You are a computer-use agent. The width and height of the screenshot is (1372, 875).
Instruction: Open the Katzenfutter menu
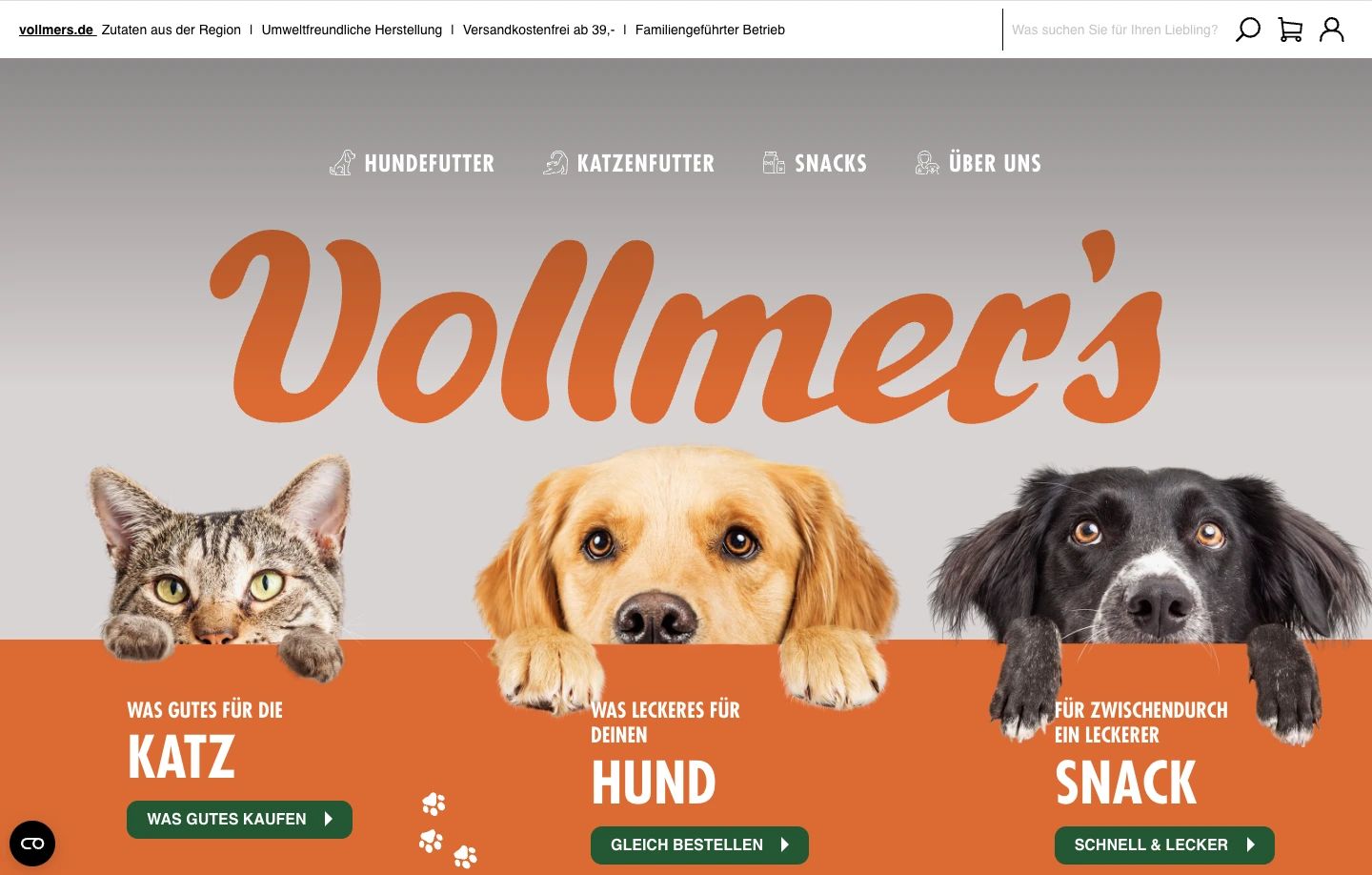click(x=646, y=163)
